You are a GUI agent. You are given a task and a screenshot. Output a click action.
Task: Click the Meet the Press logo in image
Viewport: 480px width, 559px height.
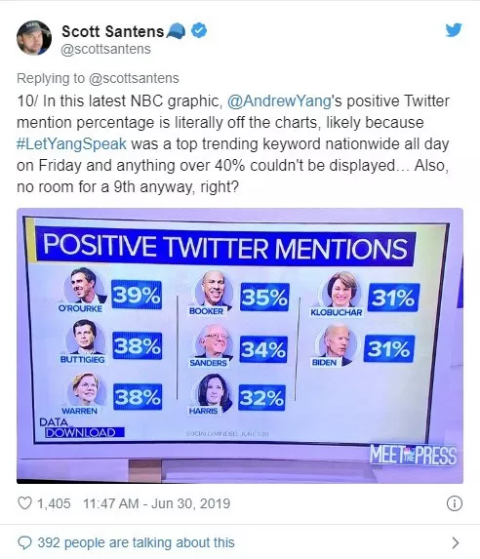[413, 455]
